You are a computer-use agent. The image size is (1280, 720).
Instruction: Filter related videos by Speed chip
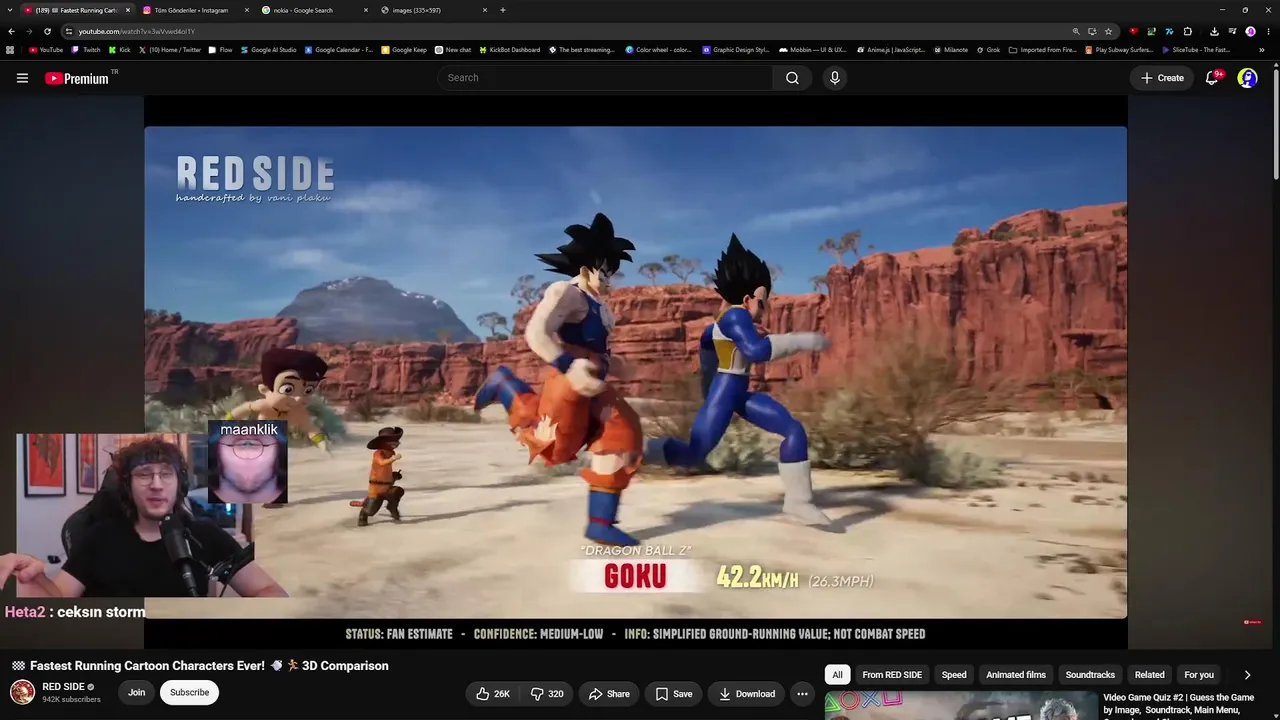[x=954, y=675]
